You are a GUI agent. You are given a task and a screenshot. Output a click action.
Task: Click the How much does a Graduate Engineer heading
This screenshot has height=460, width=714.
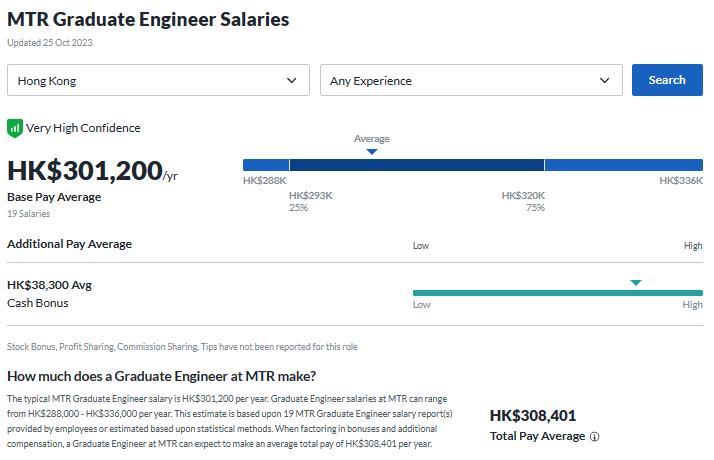(x=161, y=376)
